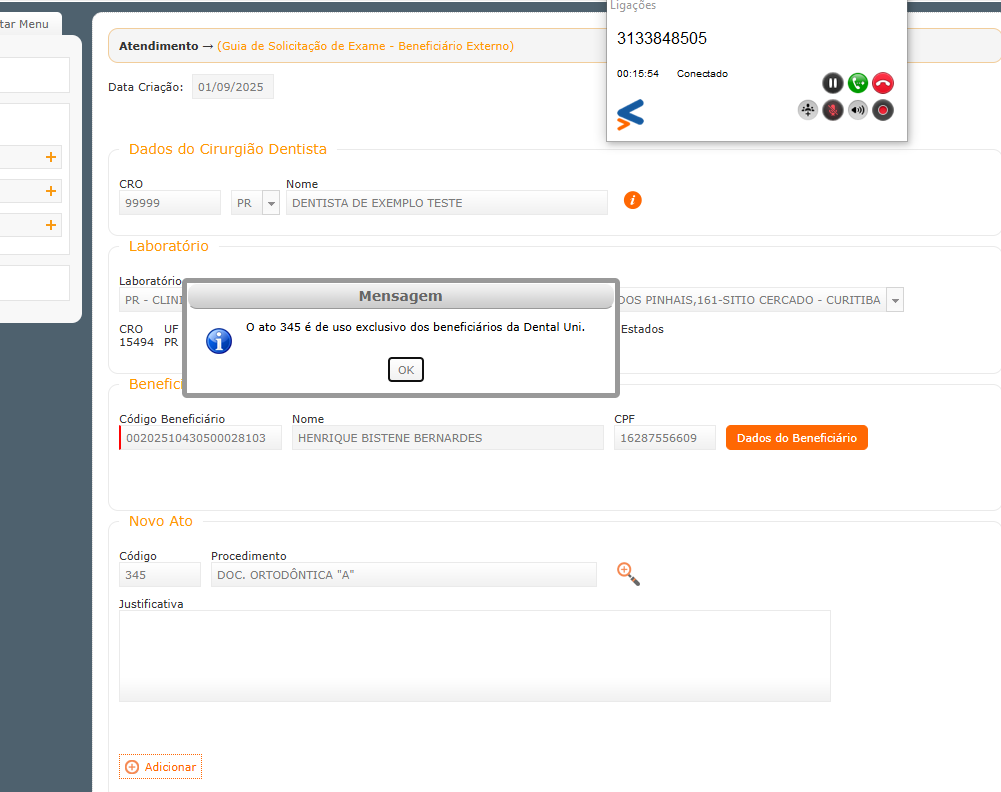Click the CPF field 16287556609
The image size is (1001, 792).
665,438
